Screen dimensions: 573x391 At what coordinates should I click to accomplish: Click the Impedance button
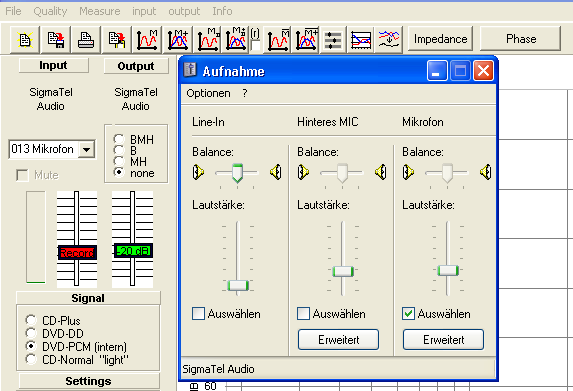[x=440, y=39]
